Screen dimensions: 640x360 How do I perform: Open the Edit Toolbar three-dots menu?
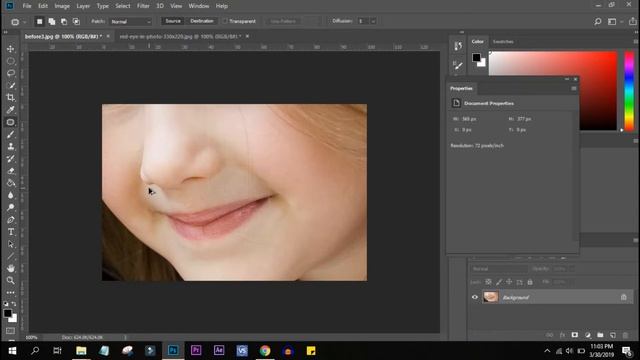pos(11,293)
